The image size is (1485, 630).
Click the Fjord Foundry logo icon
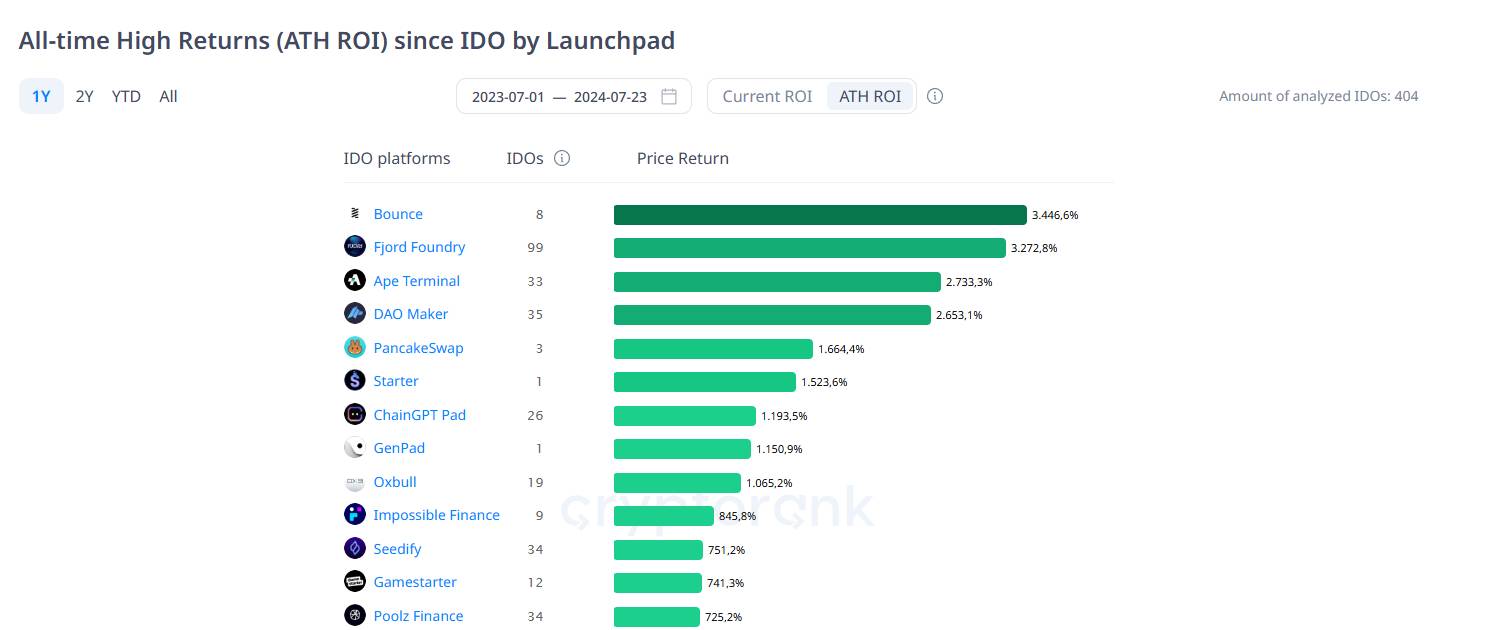tap(355, 247)
